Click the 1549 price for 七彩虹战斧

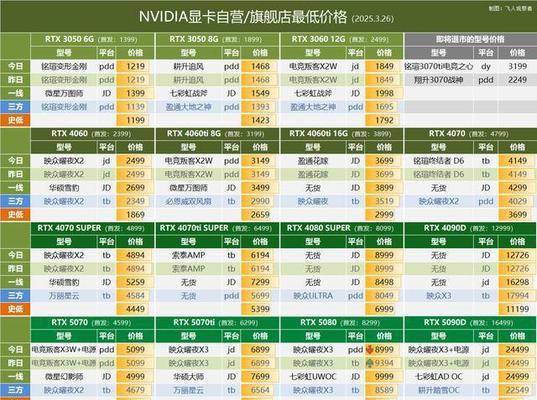[x=260, y=93]
